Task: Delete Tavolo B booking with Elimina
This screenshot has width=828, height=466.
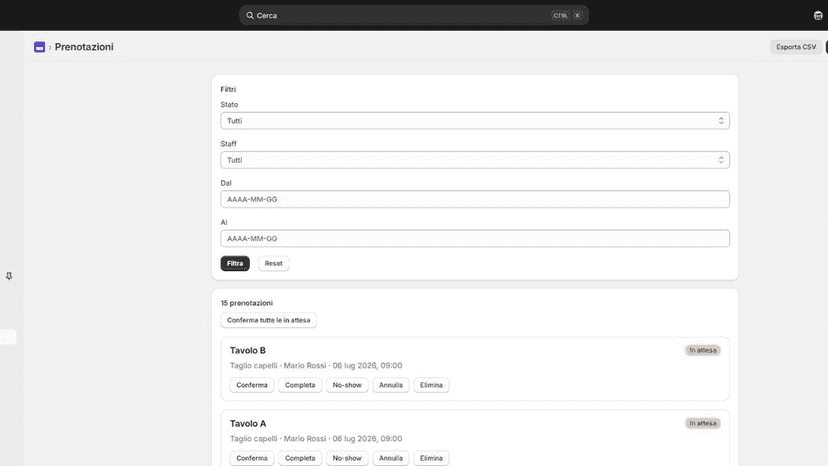Action: point(431,385)
